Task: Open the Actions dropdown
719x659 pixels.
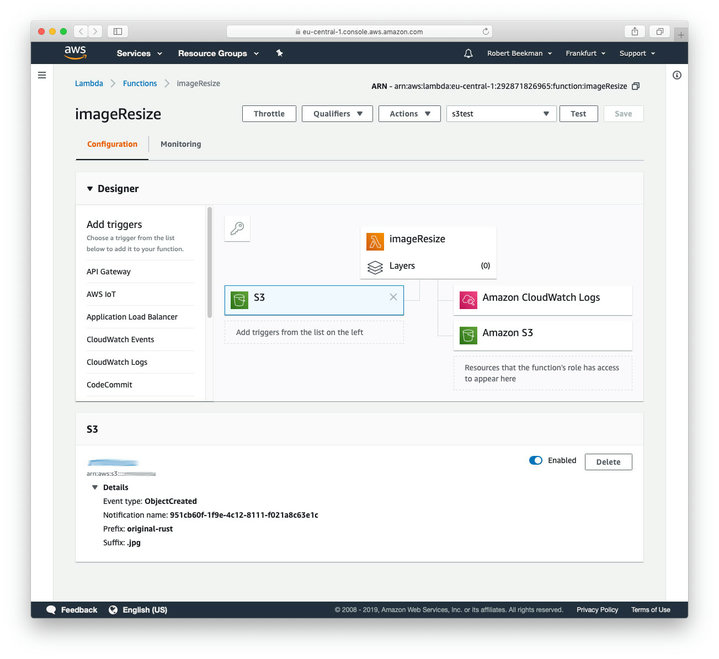Action: tap(409, 114)
